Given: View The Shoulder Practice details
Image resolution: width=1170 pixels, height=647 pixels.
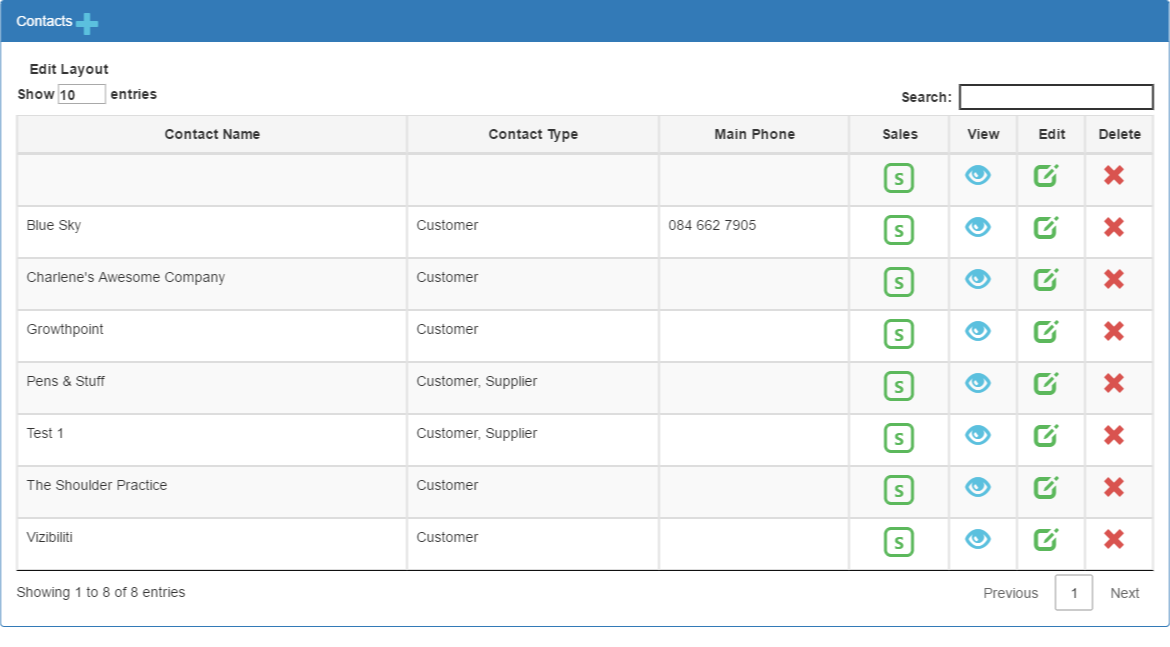Looking at the screenshot, I should (x=977, y=487).
